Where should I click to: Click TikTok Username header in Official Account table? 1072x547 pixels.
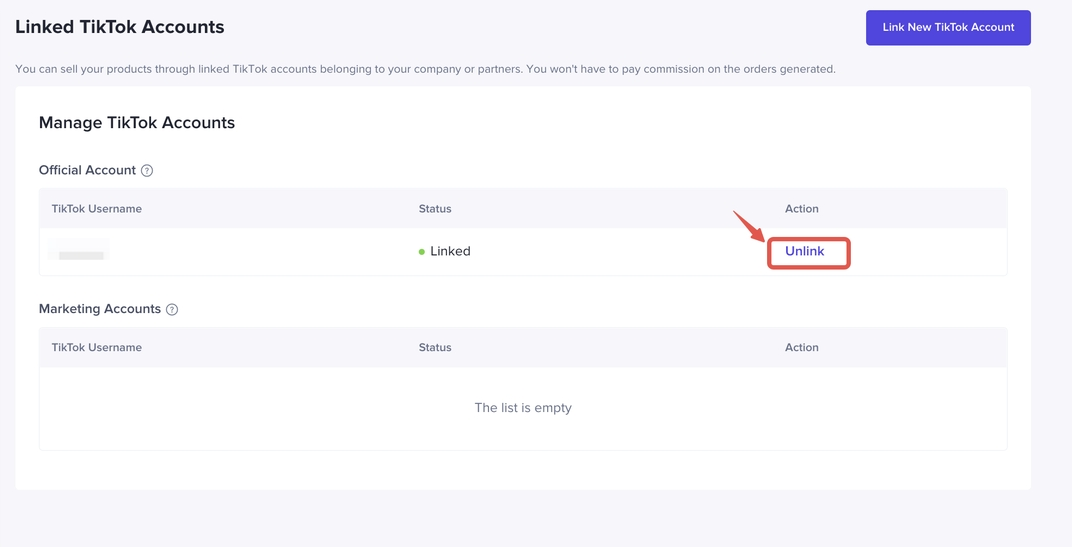coord(97,209)
